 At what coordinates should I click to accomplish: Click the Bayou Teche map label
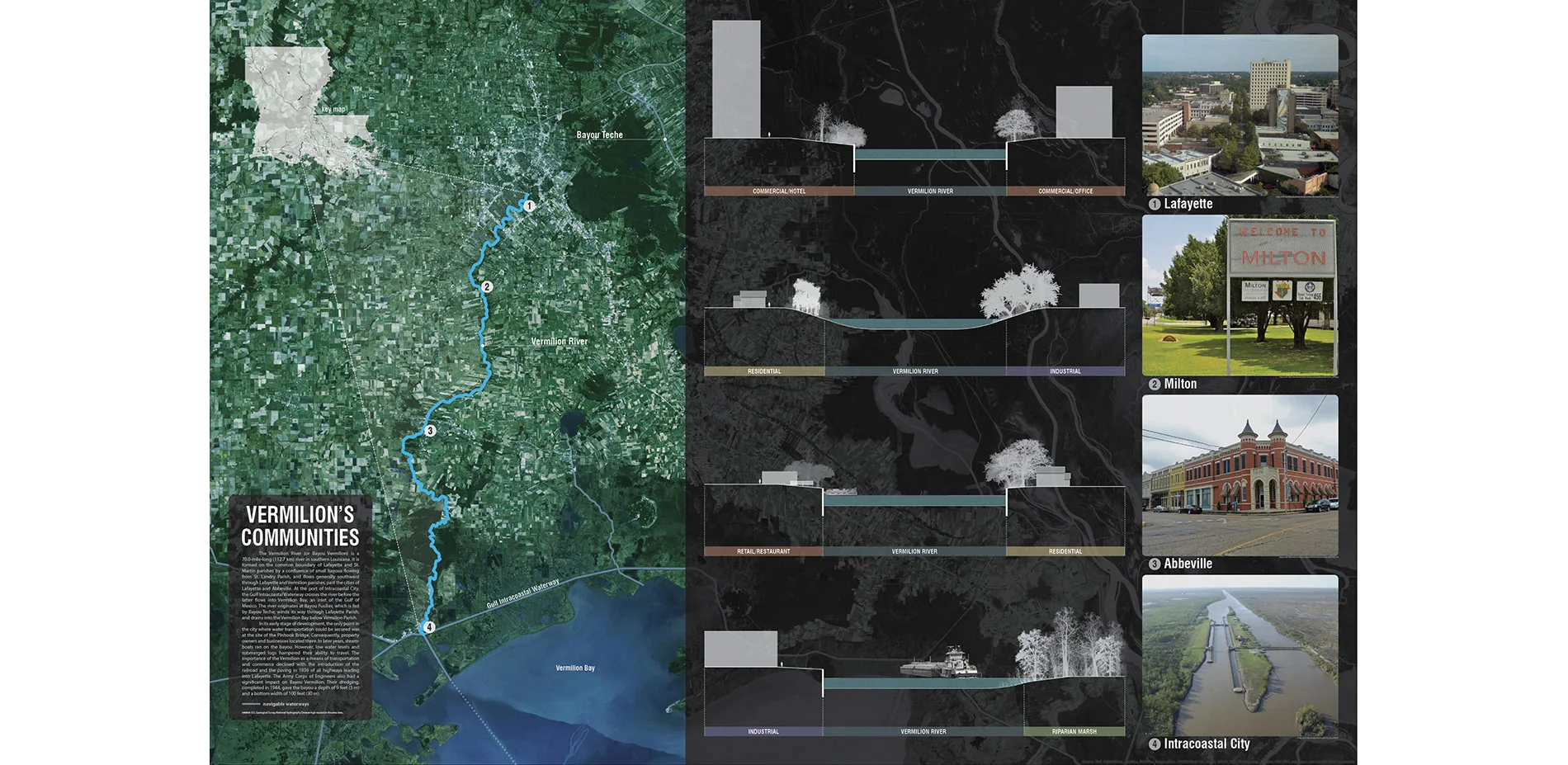[599, 135]
